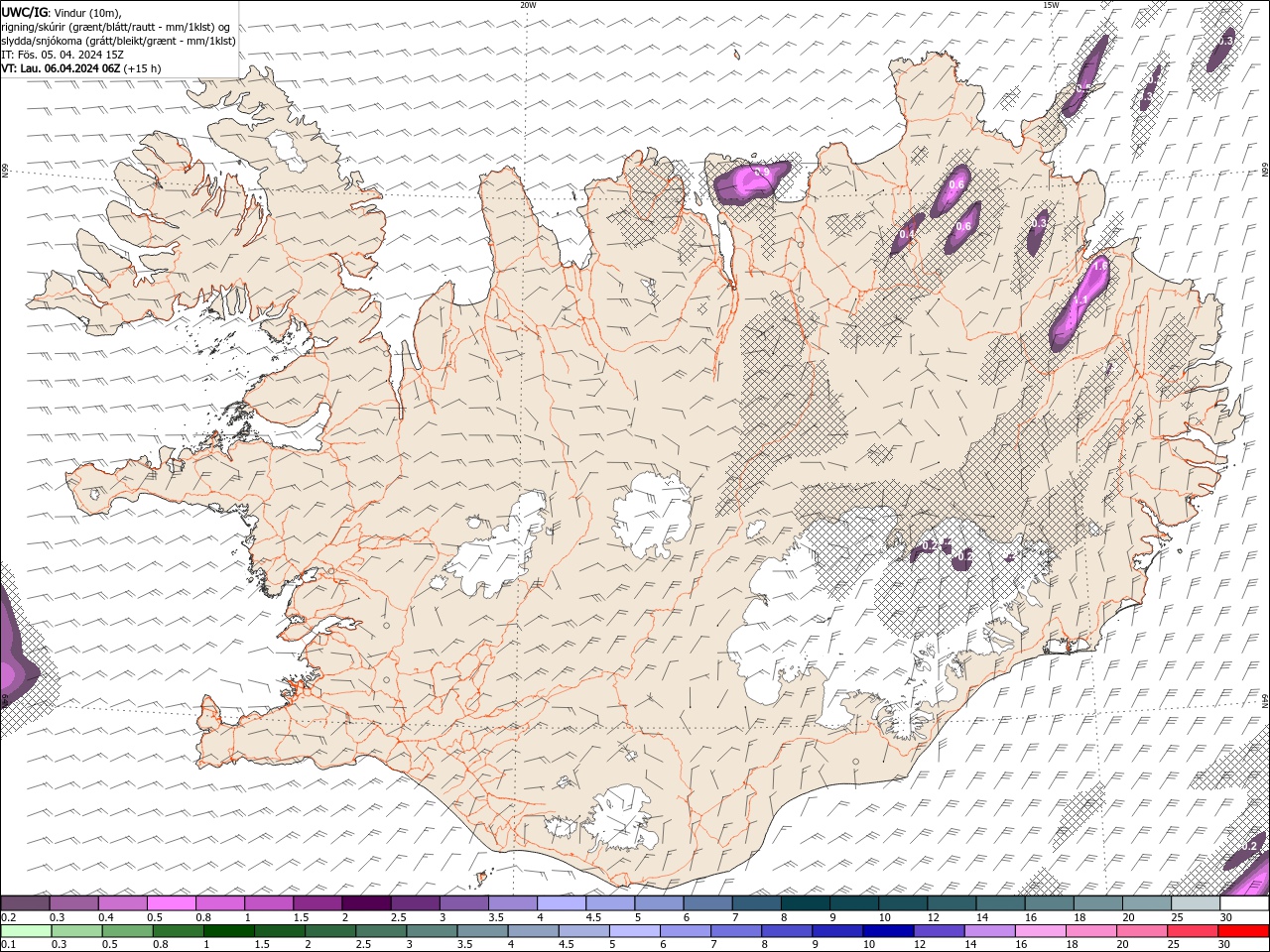Click the 0.4 precipitation value label
Screen dimensions: 1270x952
click(907, 234)
